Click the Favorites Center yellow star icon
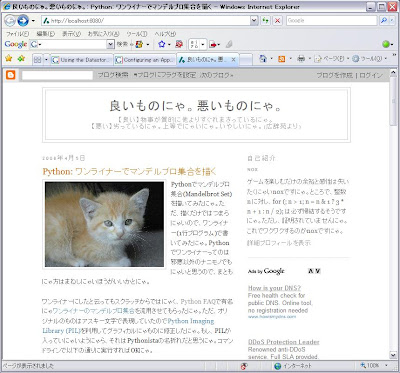Screen dimensions: 400x373 (9, 59)
